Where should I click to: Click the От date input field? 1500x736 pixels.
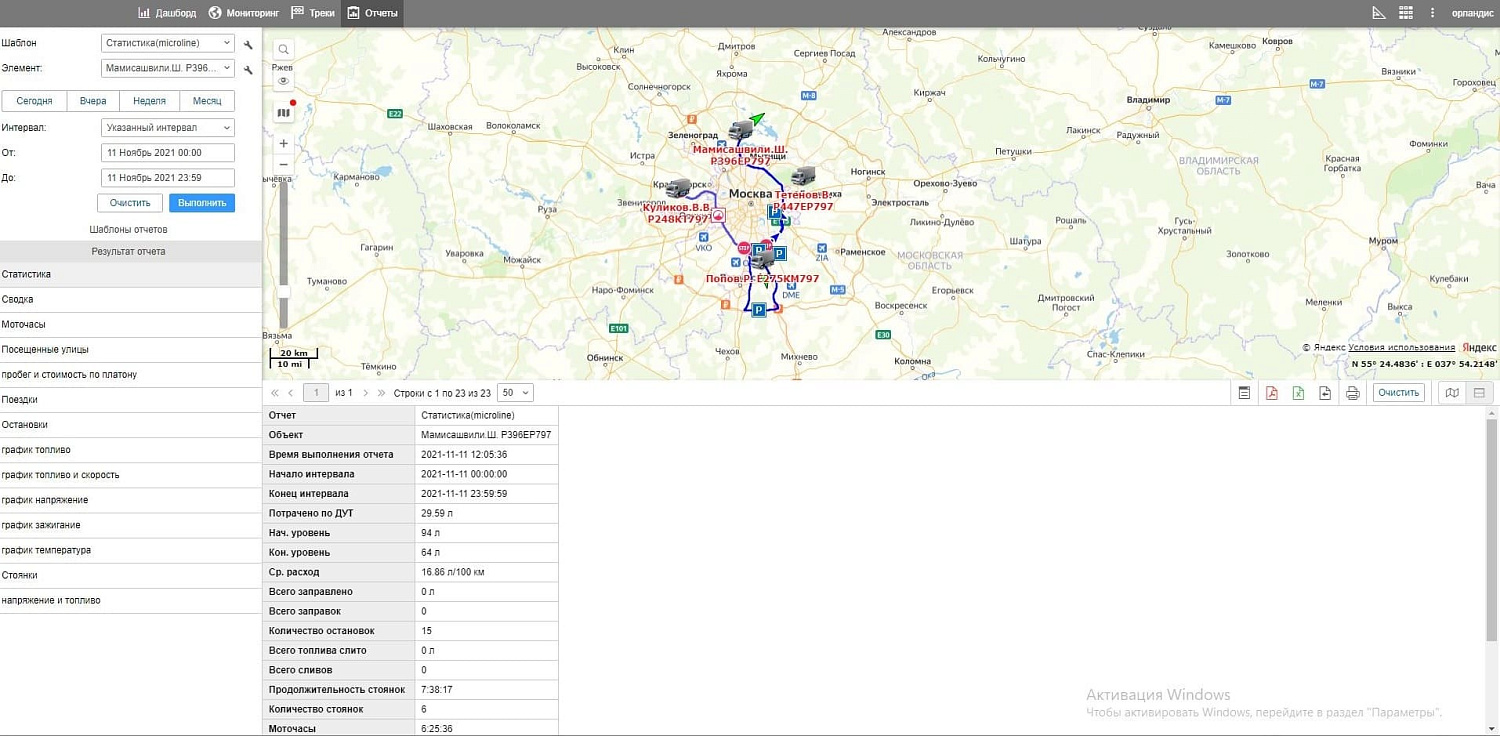[168, 153]
